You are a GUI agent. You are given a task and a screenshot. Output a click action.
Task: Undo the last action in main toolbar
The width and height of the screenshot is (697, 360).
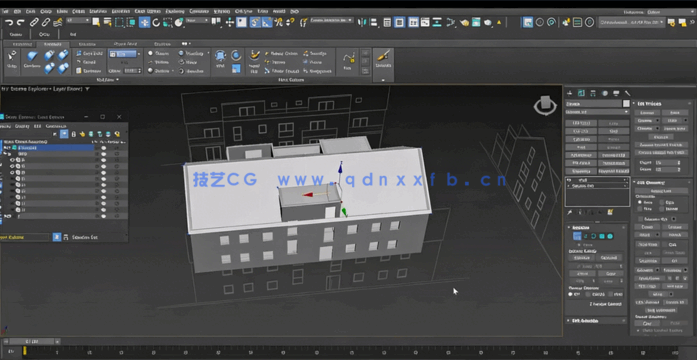point(9,22)
